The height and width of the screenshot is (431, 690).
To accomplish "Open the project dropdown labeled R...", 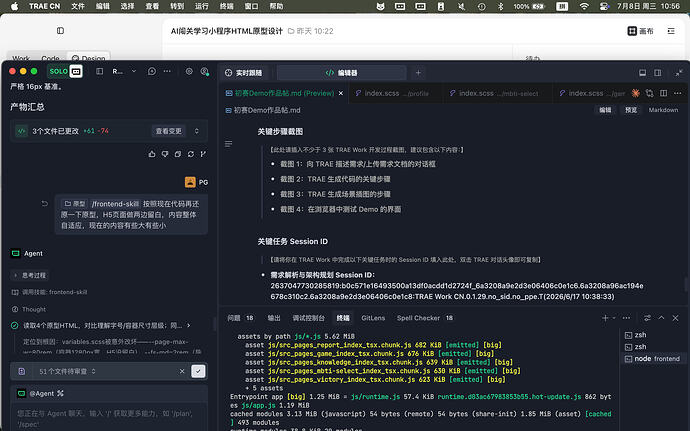I will pyautogui.click(x=125, y=71).
